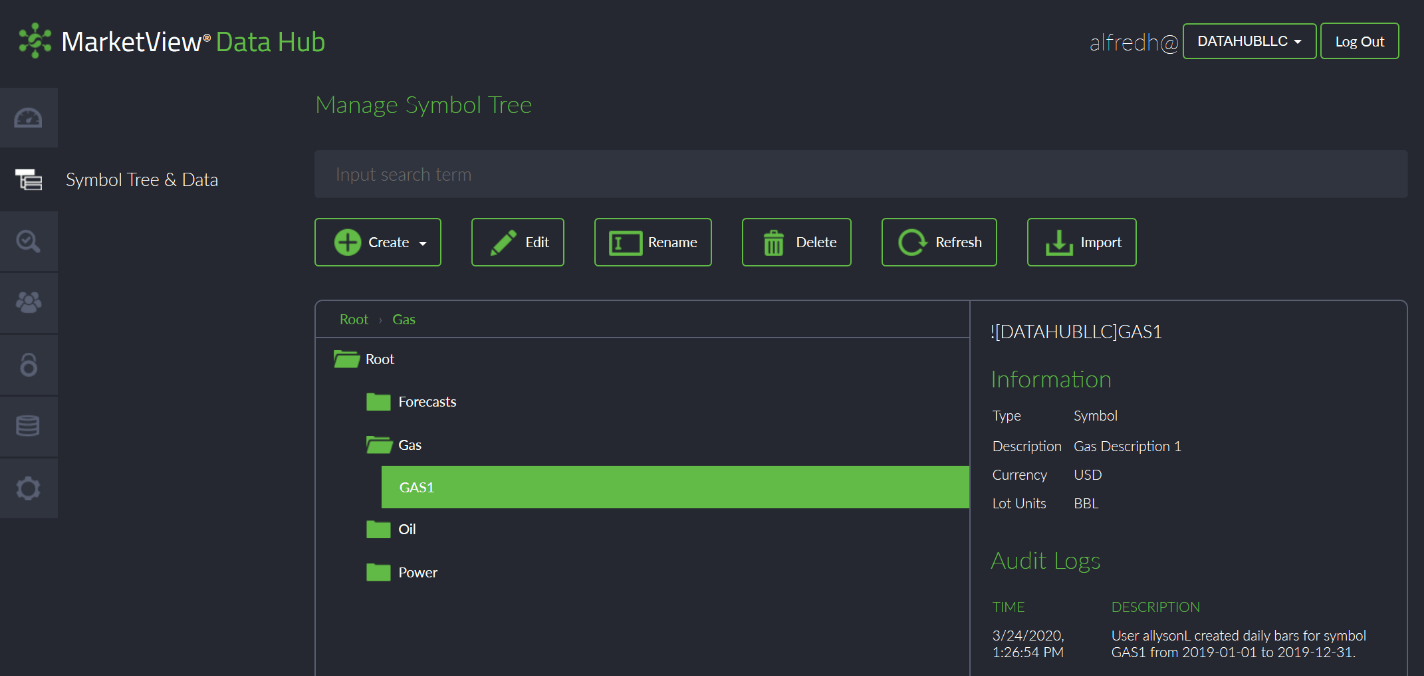Open the Dashboard gauge sidebar icon
Viewport: 1424px width, 676px height.
28,118
